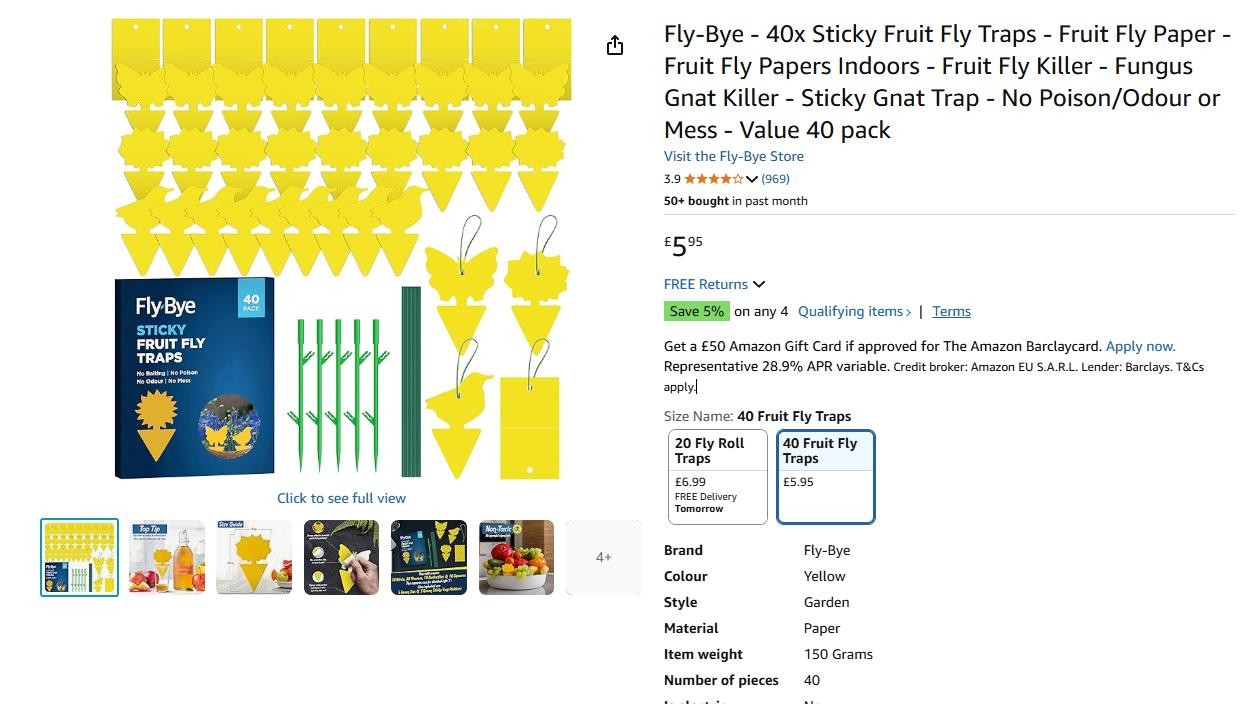Click the main product image
This screenshot has height=704, width=1254.
341,248
